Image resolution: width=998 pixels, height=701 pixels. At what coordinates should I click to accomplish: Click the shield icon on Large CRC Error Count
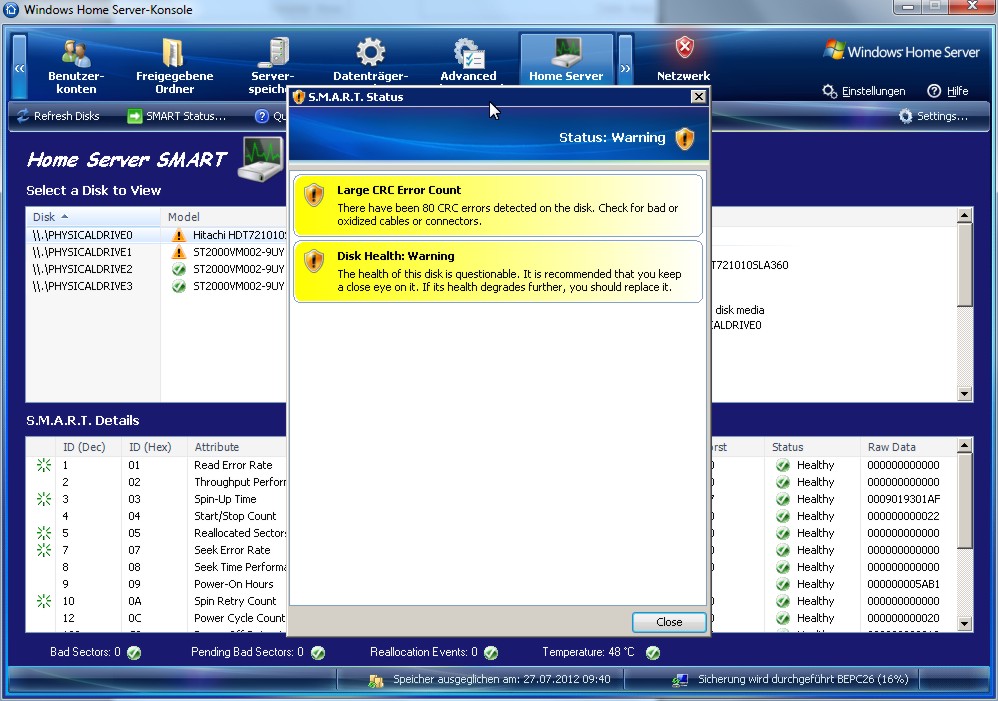314,195
